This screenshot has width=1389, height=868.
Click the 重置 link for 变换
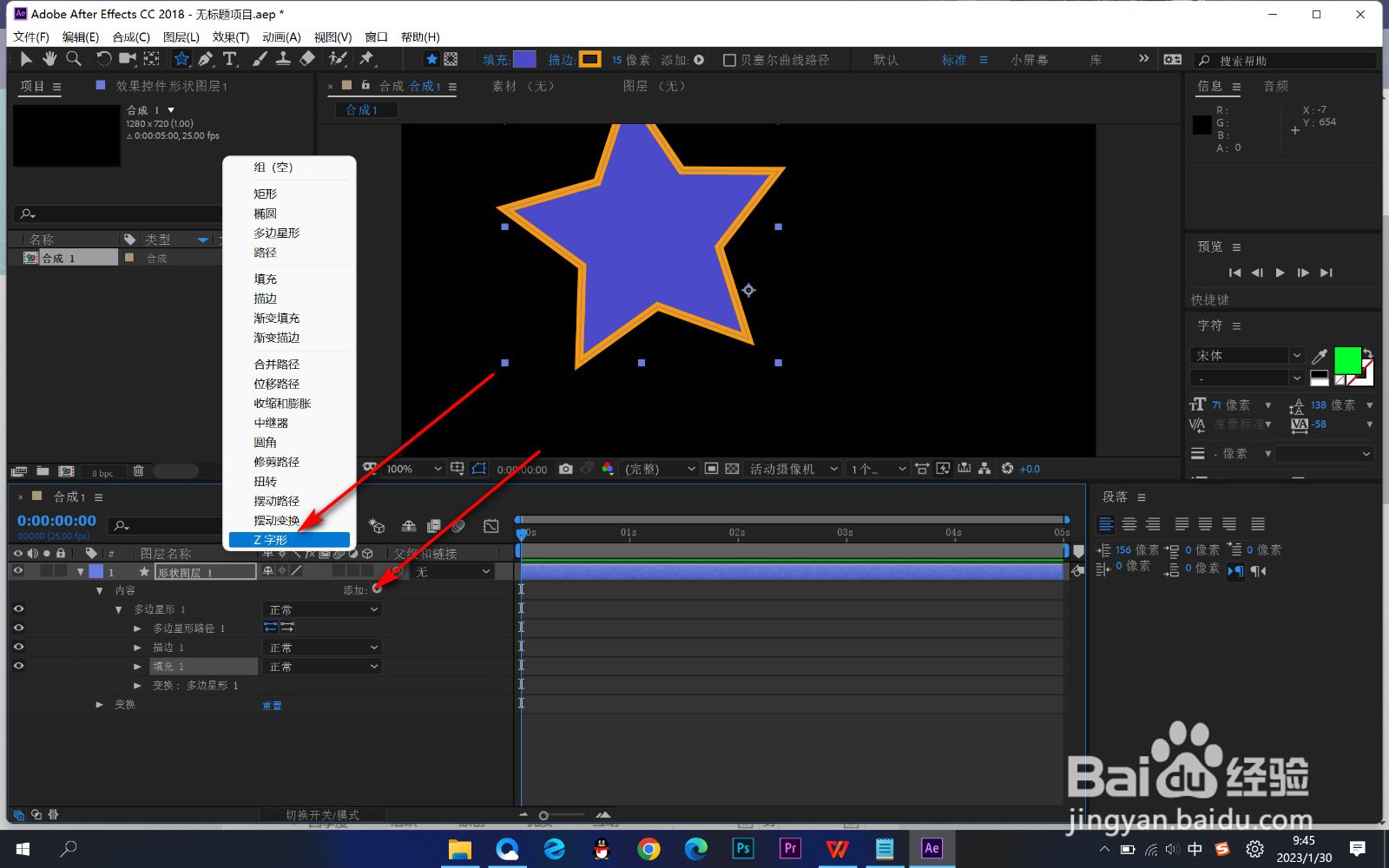point(272,706)
